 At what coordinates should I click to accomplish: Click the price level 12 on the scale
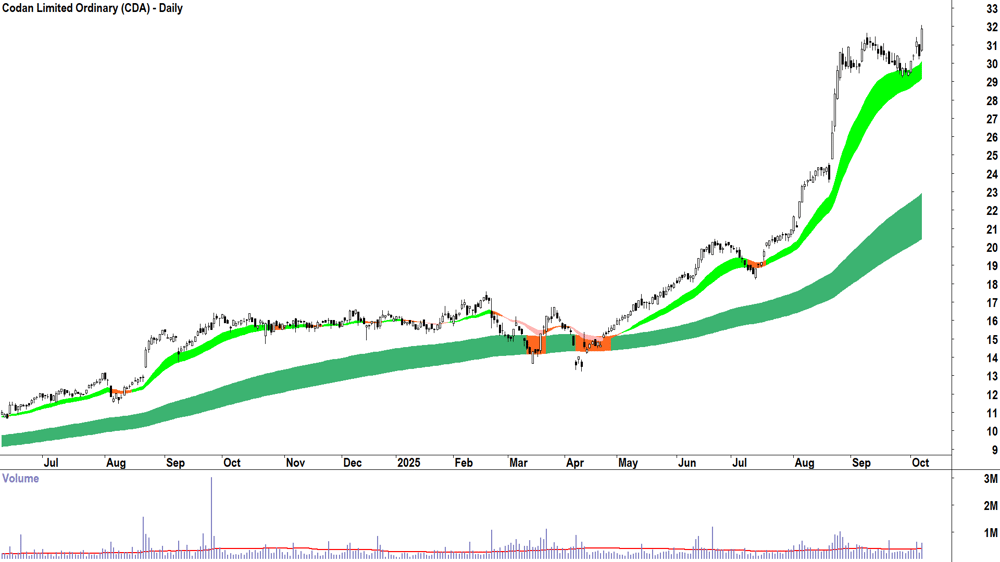pos(992,395)
